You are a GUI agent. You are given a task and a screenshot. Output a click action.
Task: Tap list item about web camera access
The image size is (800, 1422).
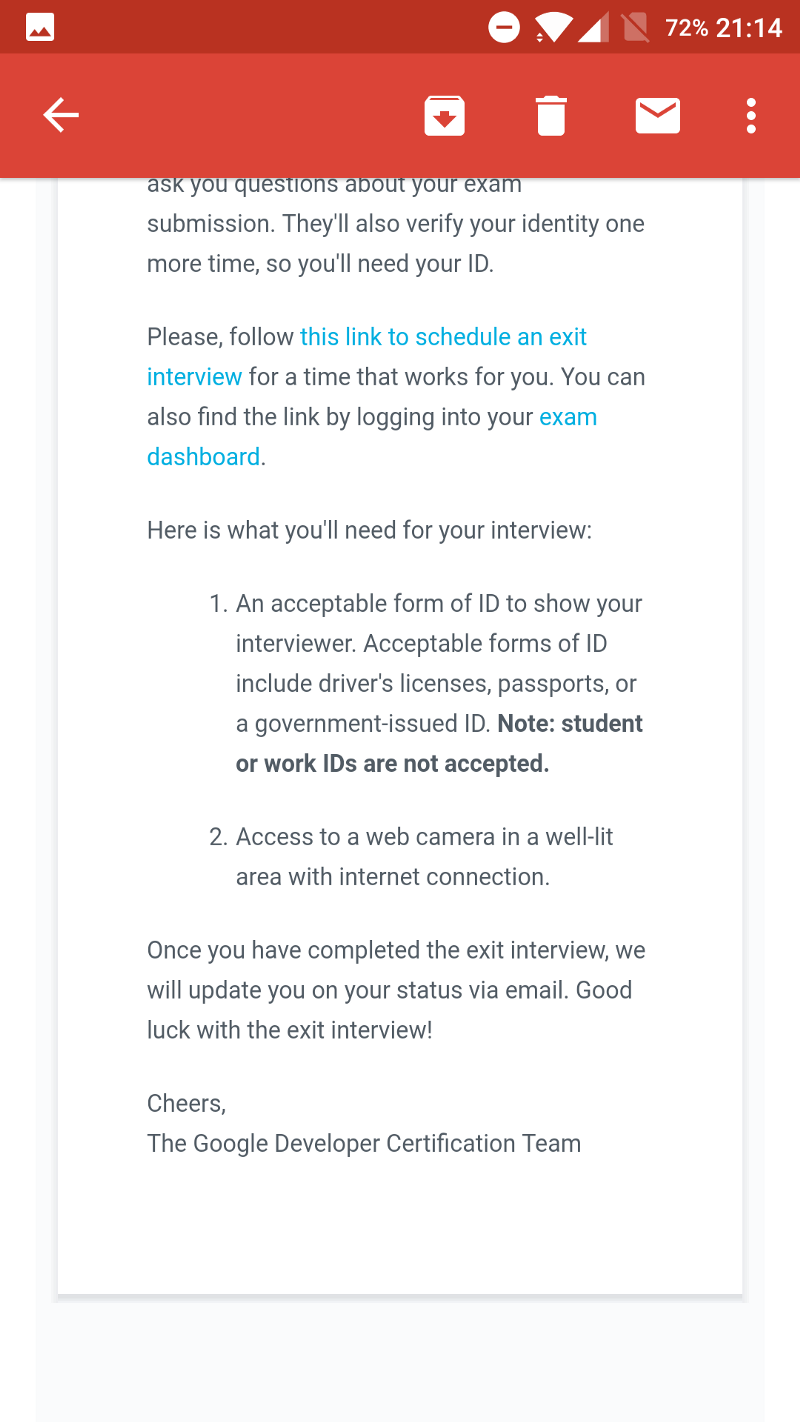tap(424, 856)
